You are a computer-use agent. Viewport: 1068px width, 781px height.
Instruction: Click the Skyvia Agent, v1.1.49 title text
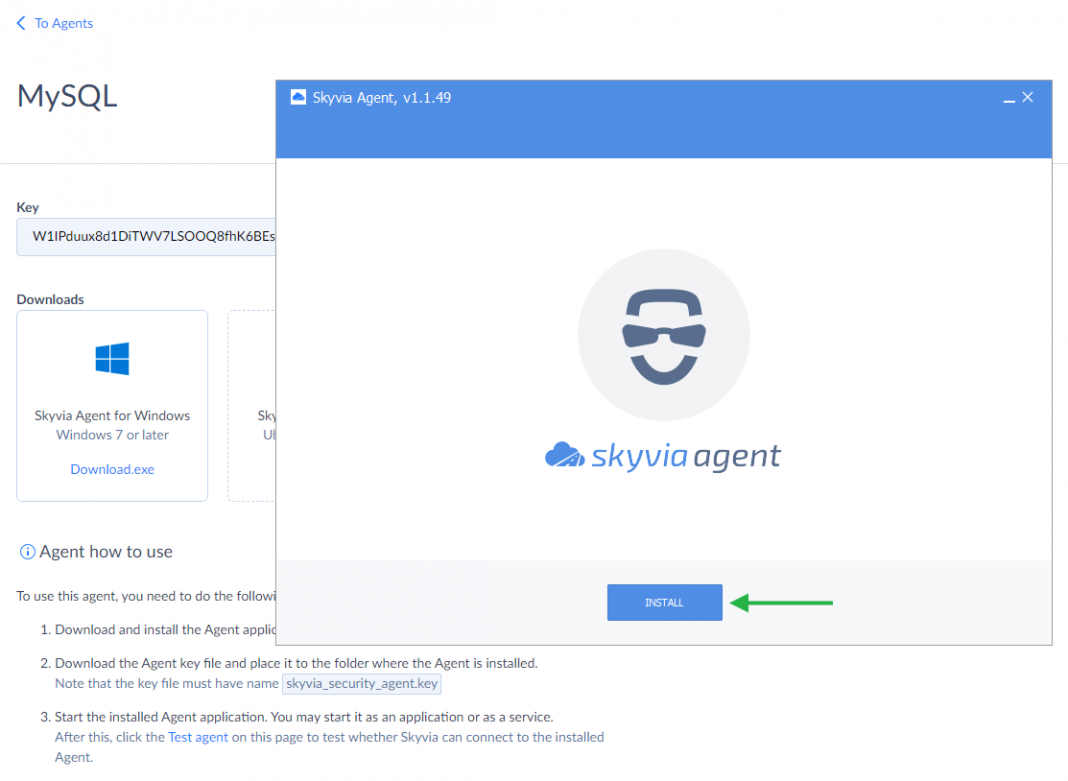381,97
